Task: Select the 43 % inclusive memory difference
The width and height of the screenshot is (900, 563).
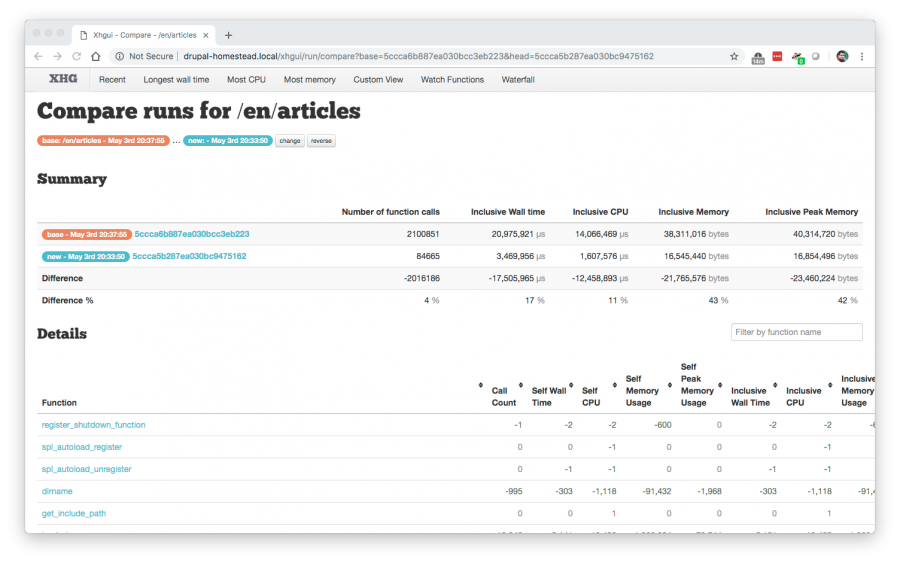Action: [x=718, y=301]
